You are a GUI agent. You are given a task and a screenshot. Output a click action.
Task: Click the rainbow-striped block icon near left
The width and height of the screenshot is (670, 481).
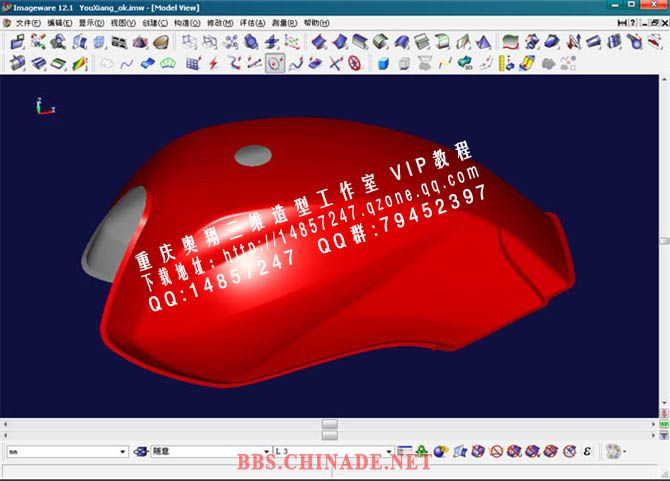[80, 64]
